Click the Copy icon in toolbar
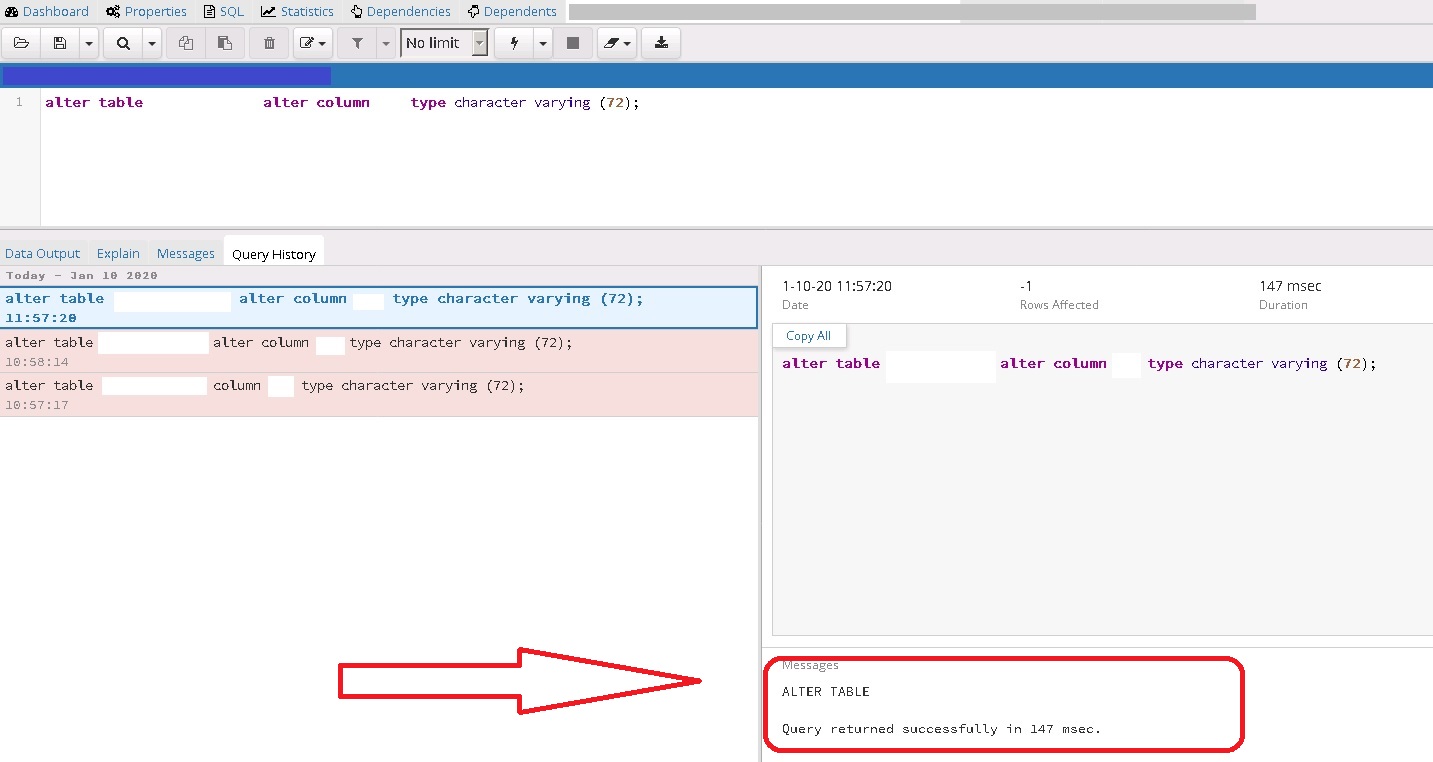Image resolution: width=1433 pixels, height=762 pixels. click(186, 43)
